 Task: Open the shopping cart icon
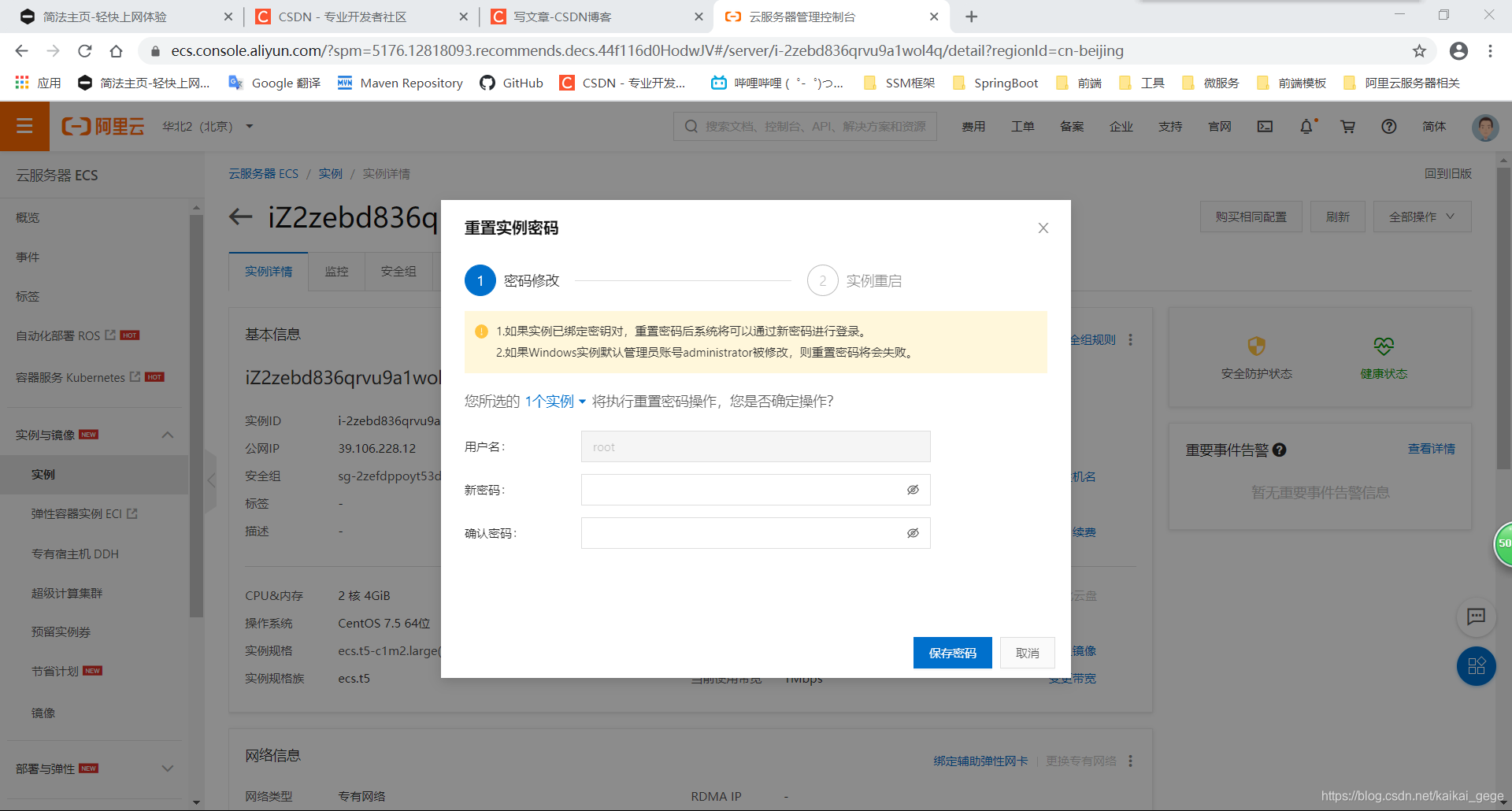[x=1347, y=126]
